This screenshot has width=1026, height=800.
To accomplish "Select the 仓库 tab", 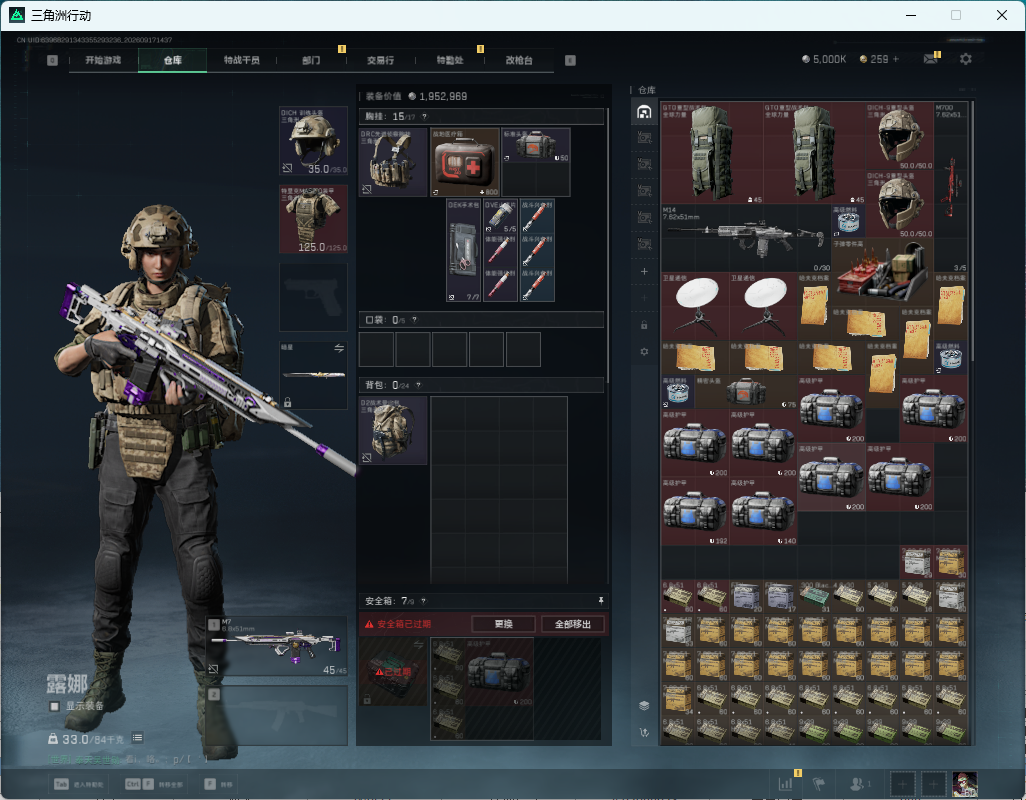I will tap(173, 60).
